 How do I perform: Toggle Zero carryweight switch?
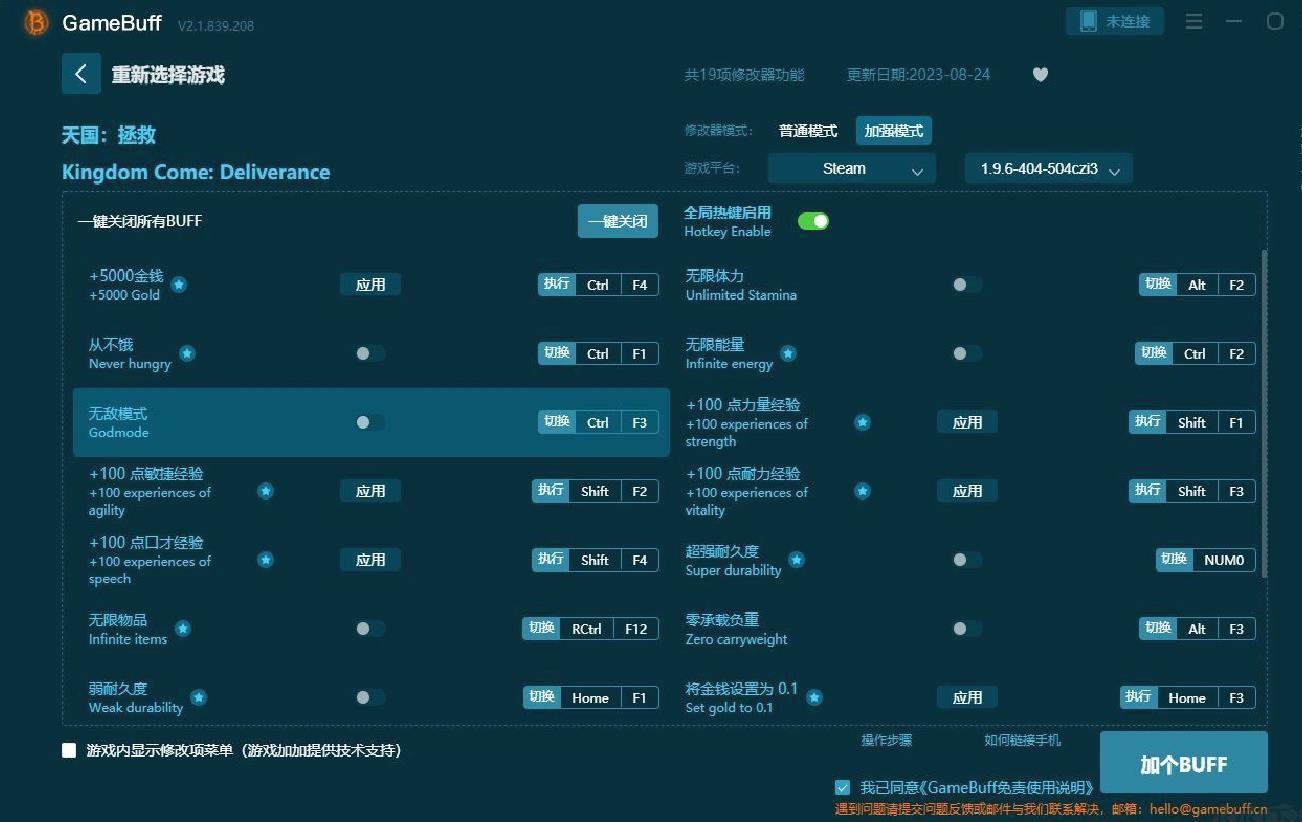(966, 628)
